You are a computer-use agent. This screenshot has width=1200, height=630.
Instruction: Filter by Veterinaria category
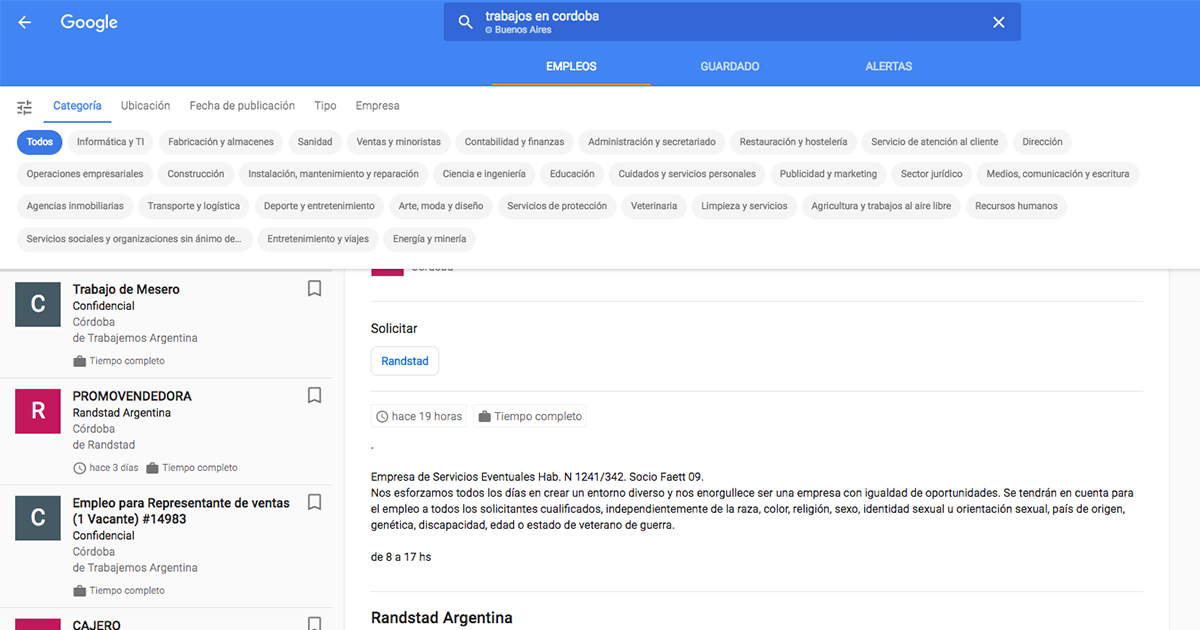pyautogui.click(x=654, y=206)
